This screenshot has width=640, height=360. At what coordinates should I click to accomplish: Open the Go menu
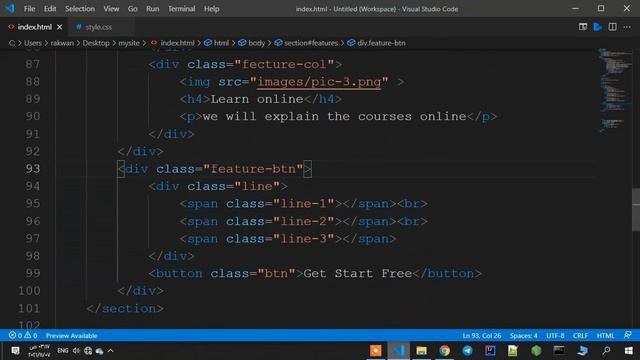click(x=132, y=9)
